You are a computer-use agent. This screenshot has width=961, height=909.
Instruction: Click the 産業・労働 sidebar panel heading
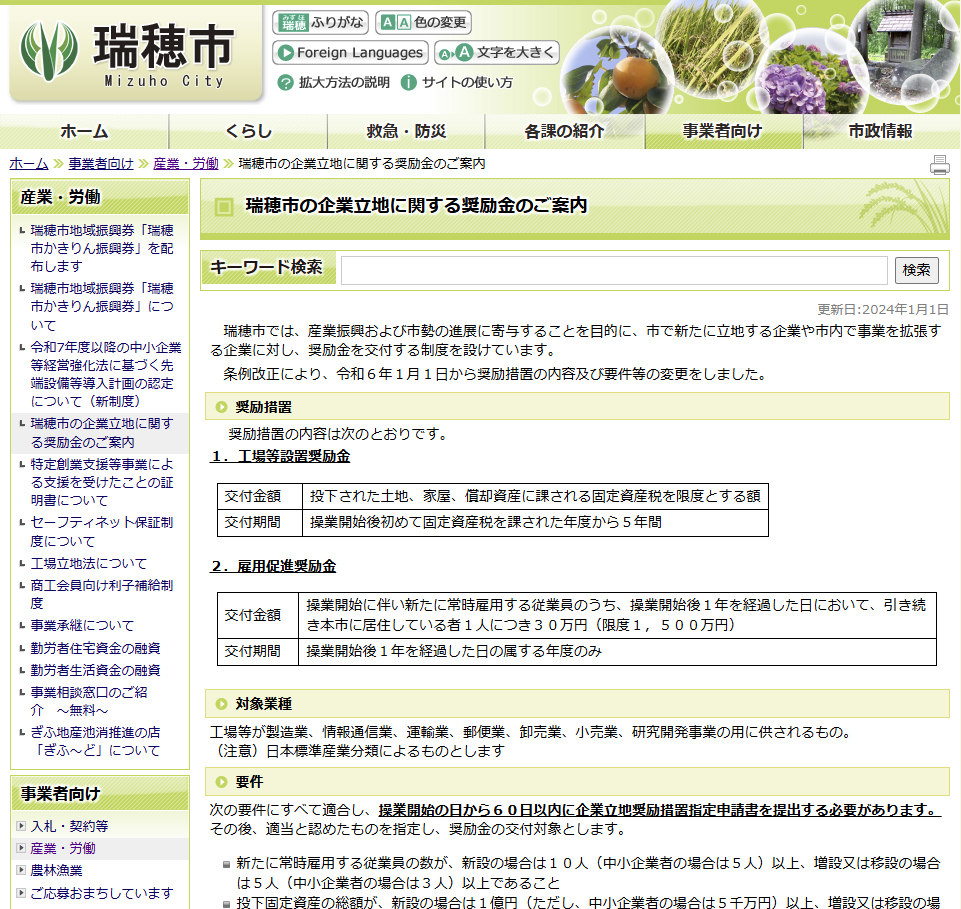[101, 197]
